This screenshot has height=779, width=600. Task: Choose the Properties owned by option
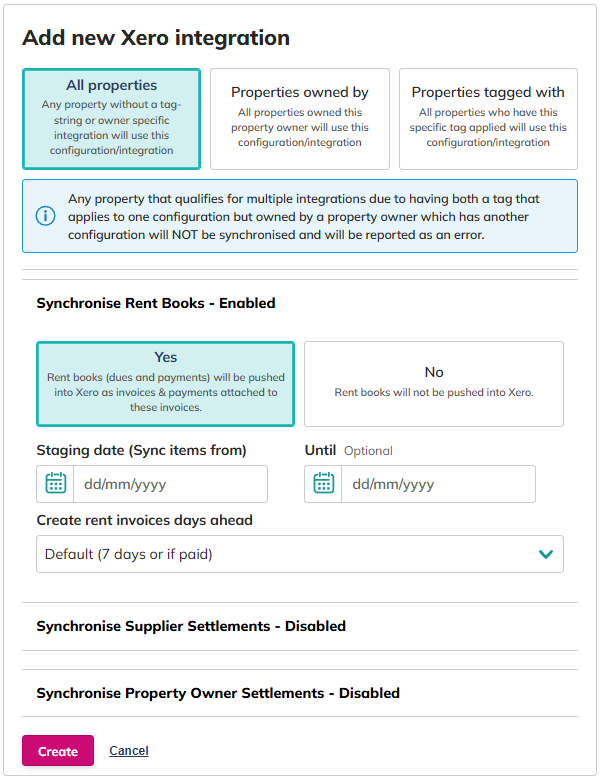click(x=300, y=118)
